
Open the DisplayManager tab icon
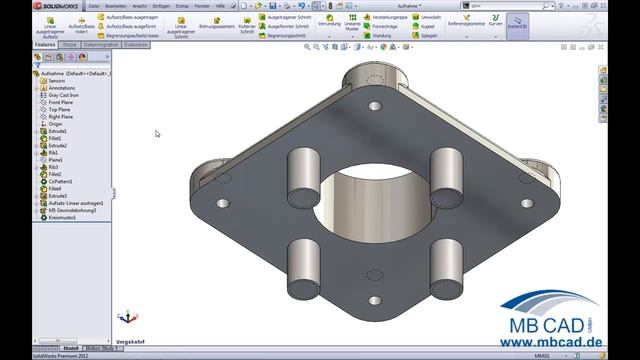(x=82, y=57)
